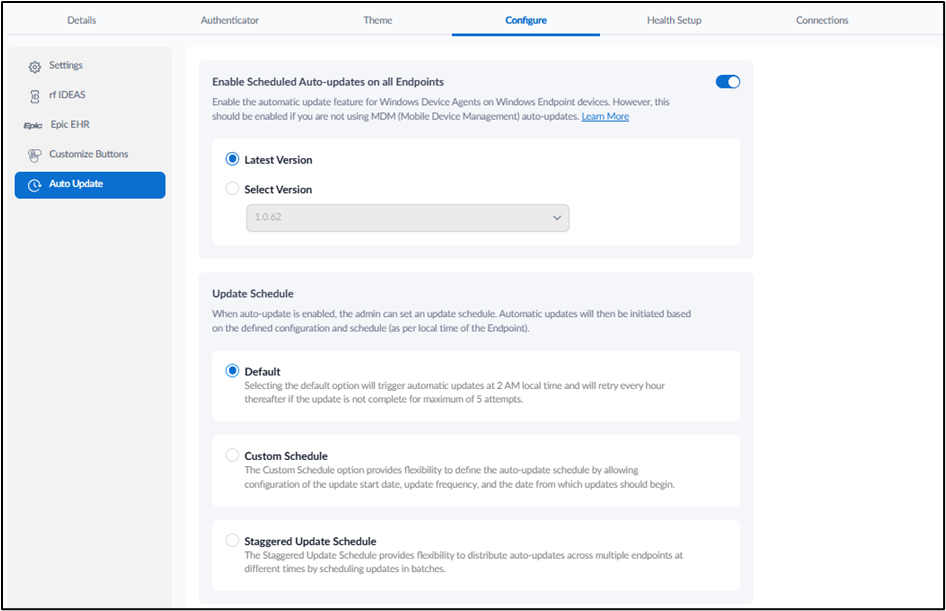The image size is (946, 611).
Task: Choose Custom Schedule radio button
Action: tap(232, 455)
